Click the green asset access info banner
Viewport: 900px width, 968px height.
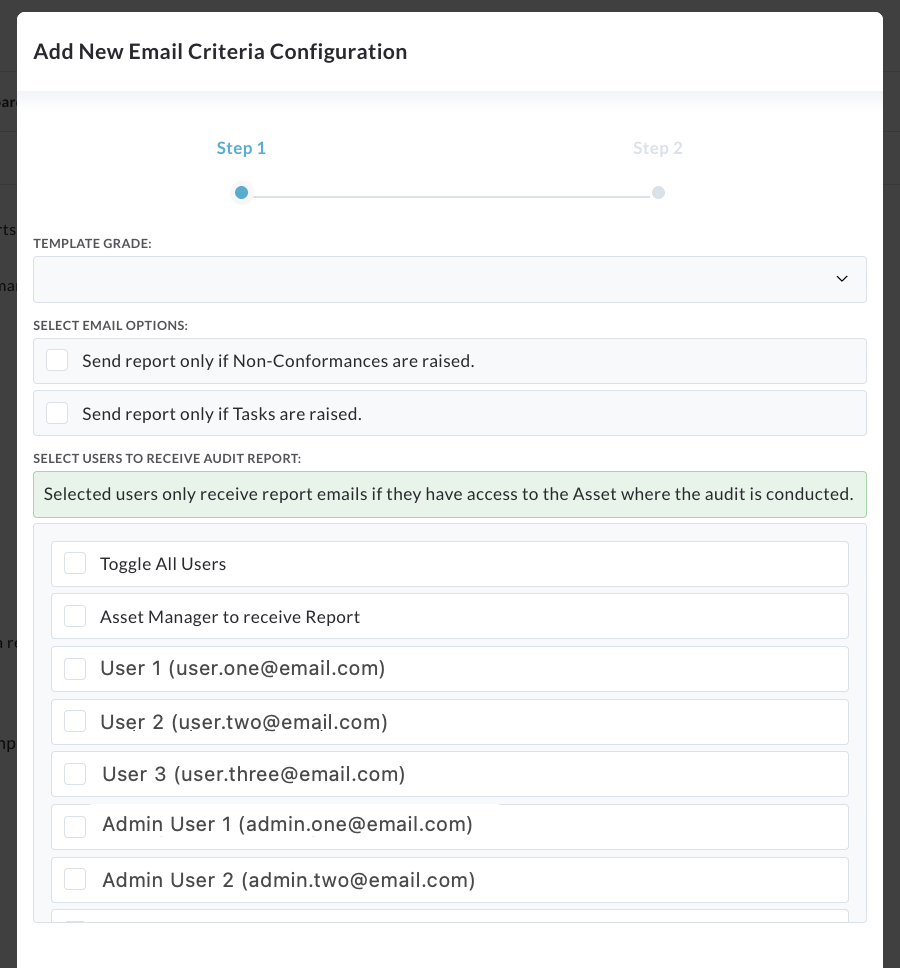pyautogui.click(x=449, y=494)
